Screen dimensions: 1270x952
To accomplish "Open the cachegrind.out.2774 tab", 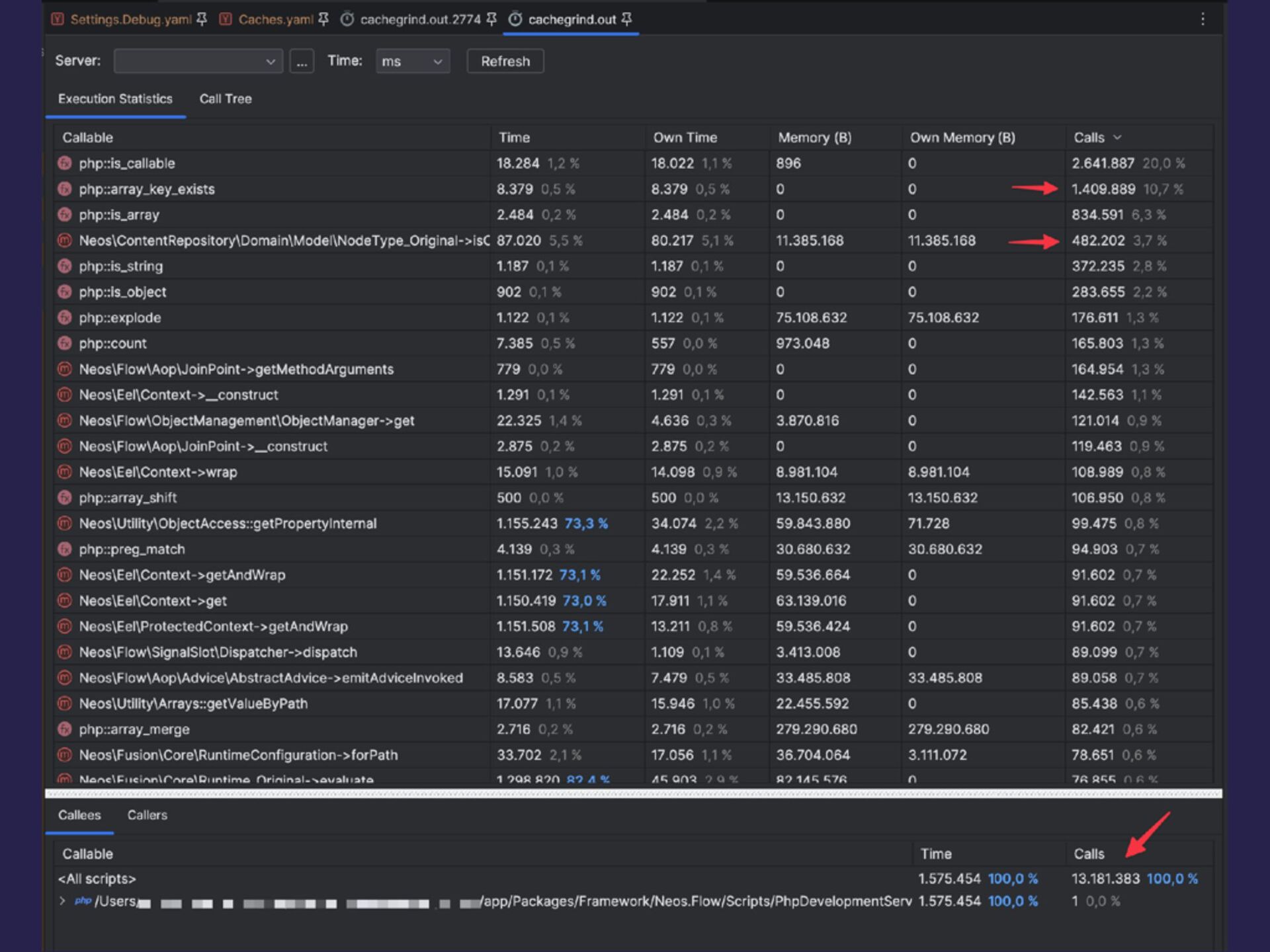I will [x=420, y=20].
